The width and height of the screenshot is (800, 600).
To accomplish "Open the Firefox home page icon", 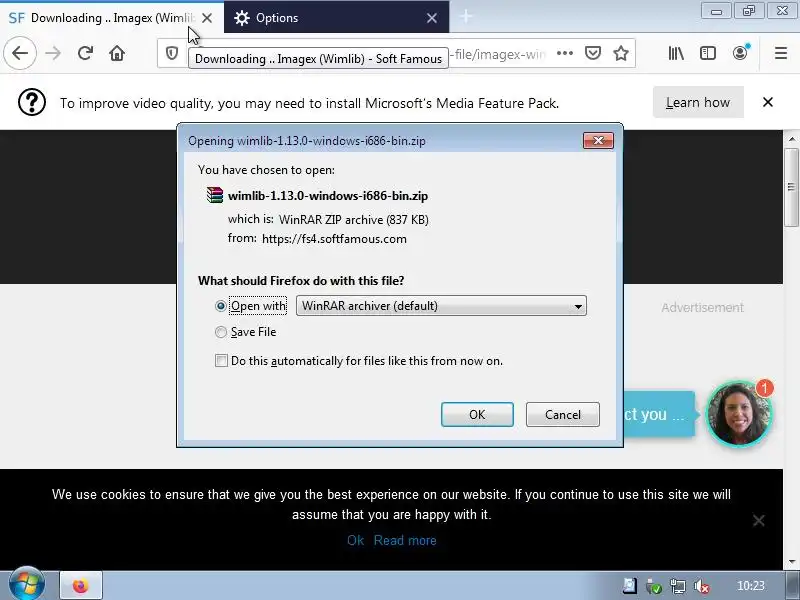I will (x=117, y=53).
